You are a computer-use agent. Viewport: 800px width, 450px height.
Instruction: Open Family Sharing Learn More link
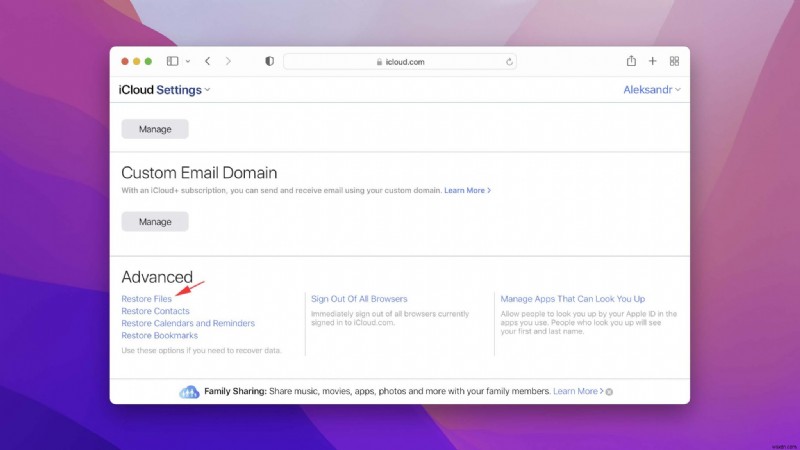tap(578, 391)
